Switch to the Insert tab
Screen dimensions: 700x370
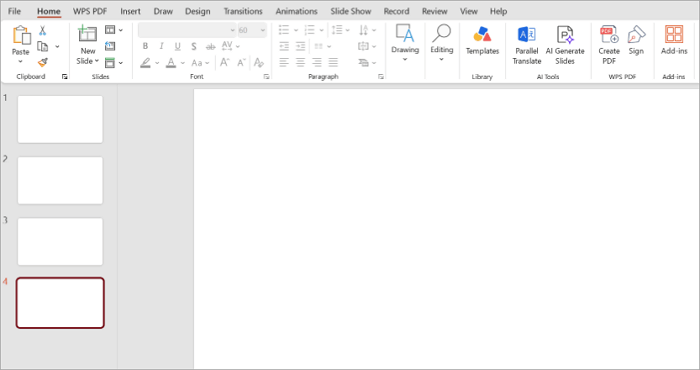click(x=130, y=11)
